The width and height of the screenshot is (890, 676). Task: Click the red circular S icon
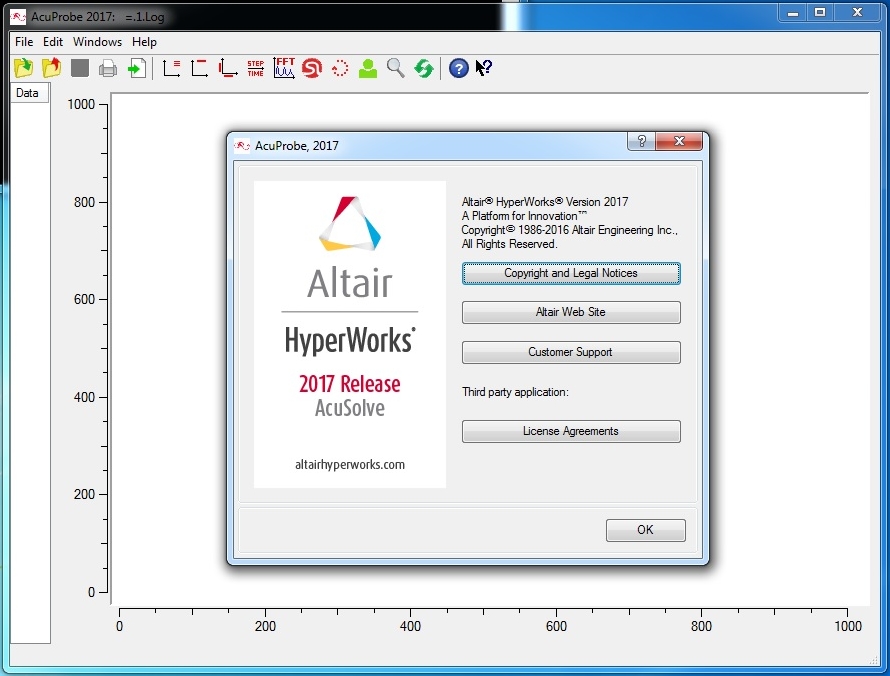tap(312, 69)
